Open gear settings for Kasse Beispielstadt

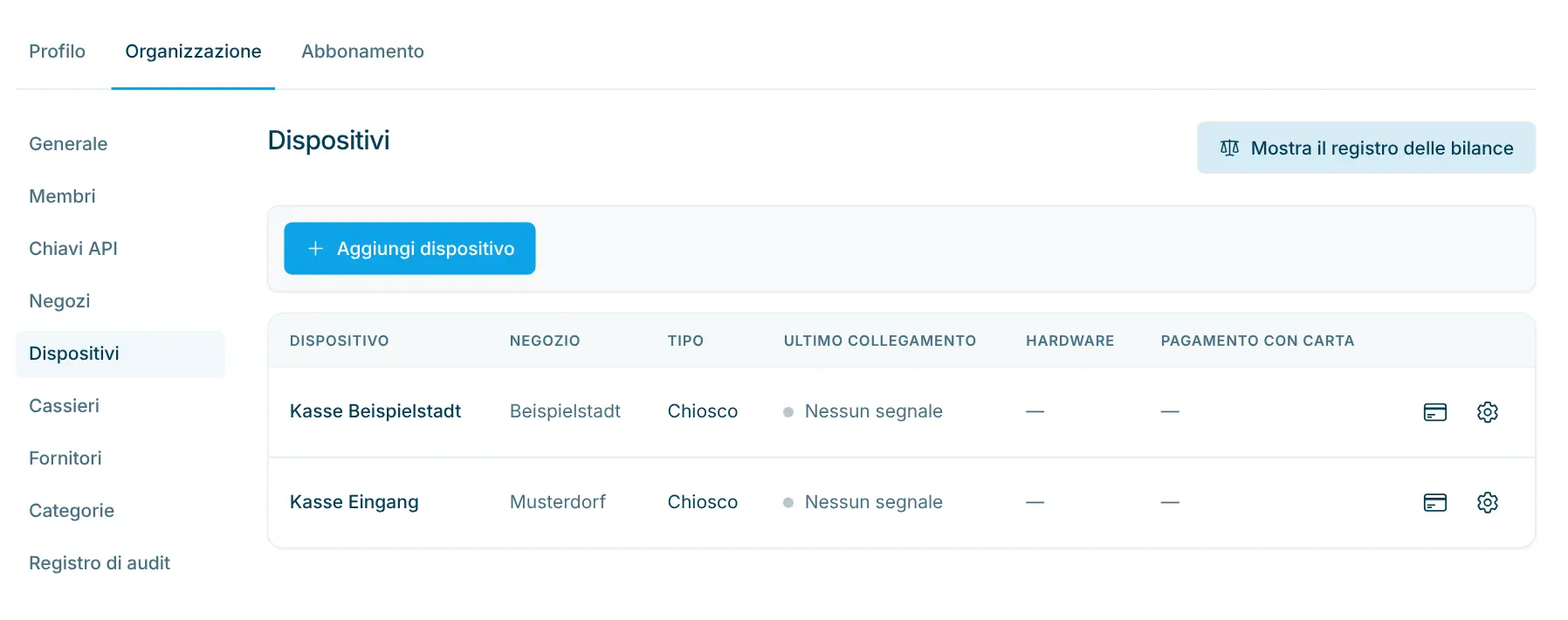[x=1487, y=412]
